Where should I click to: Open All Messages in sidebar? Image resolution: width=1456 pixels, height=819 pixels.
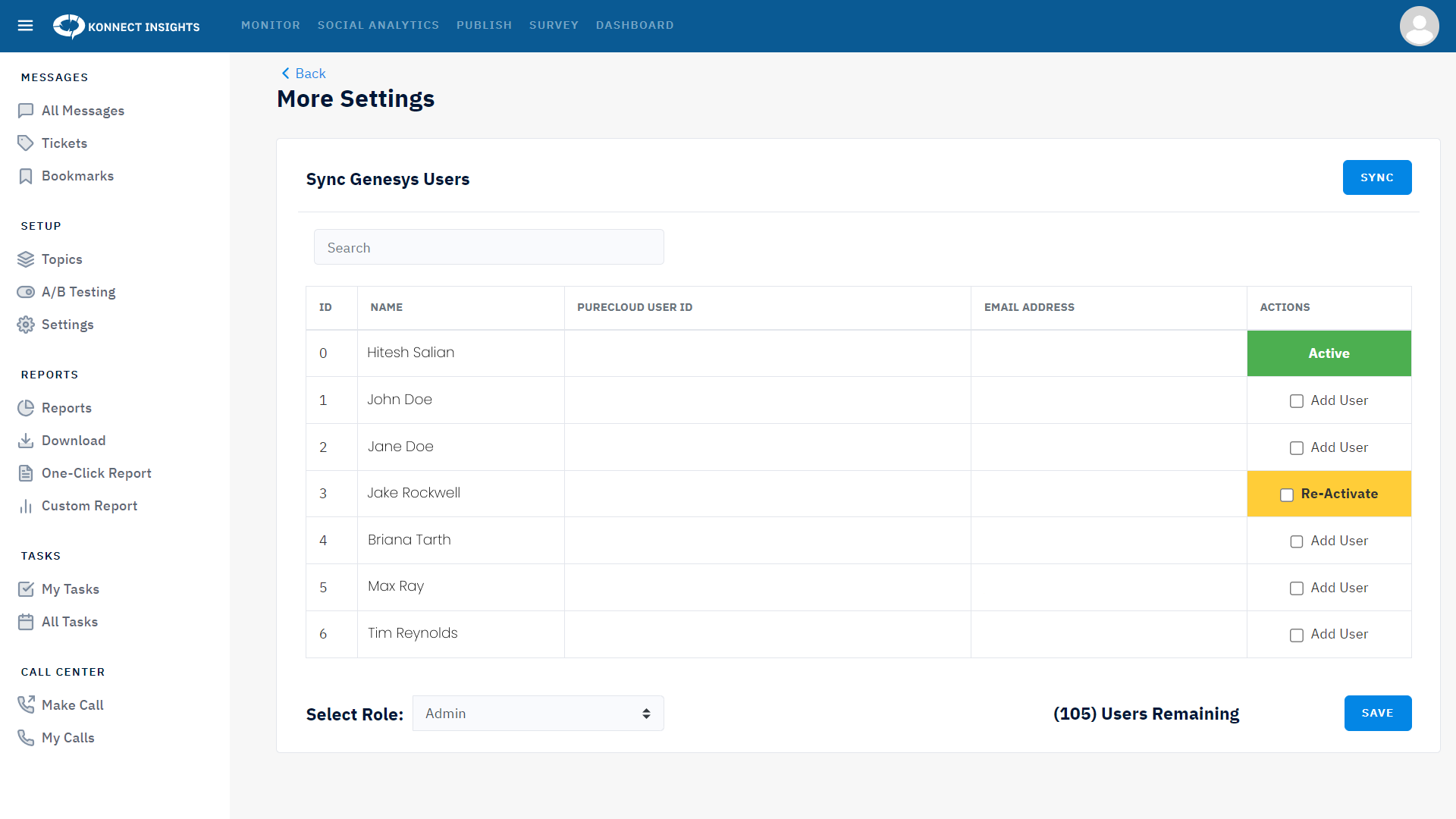83,111
